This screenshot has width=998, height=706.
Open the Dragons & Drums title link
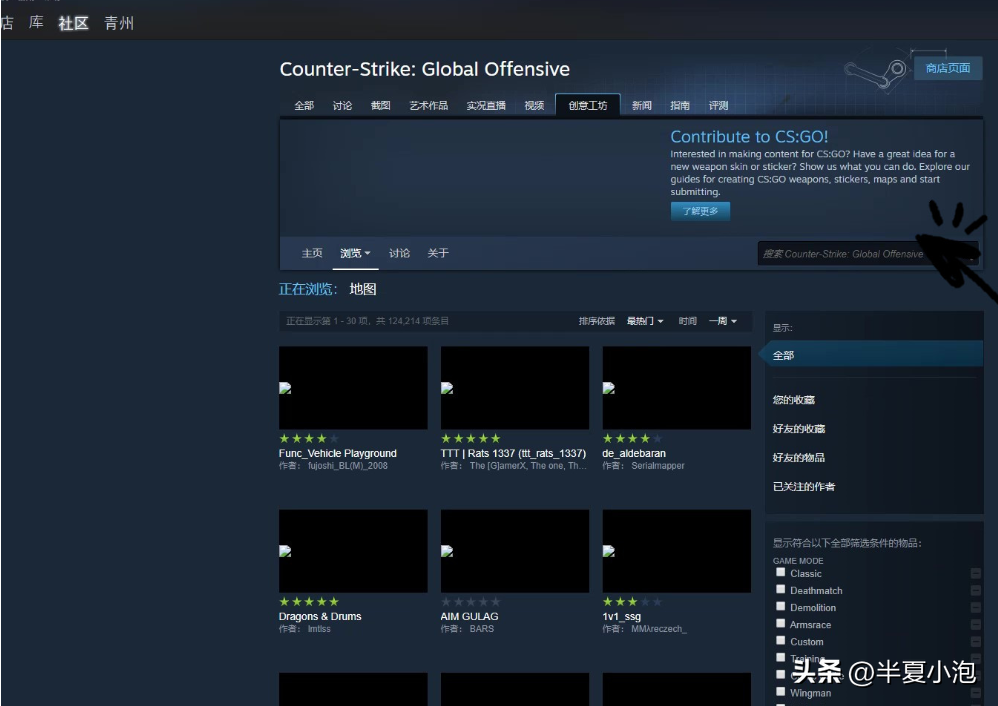(x=320, y=616)
